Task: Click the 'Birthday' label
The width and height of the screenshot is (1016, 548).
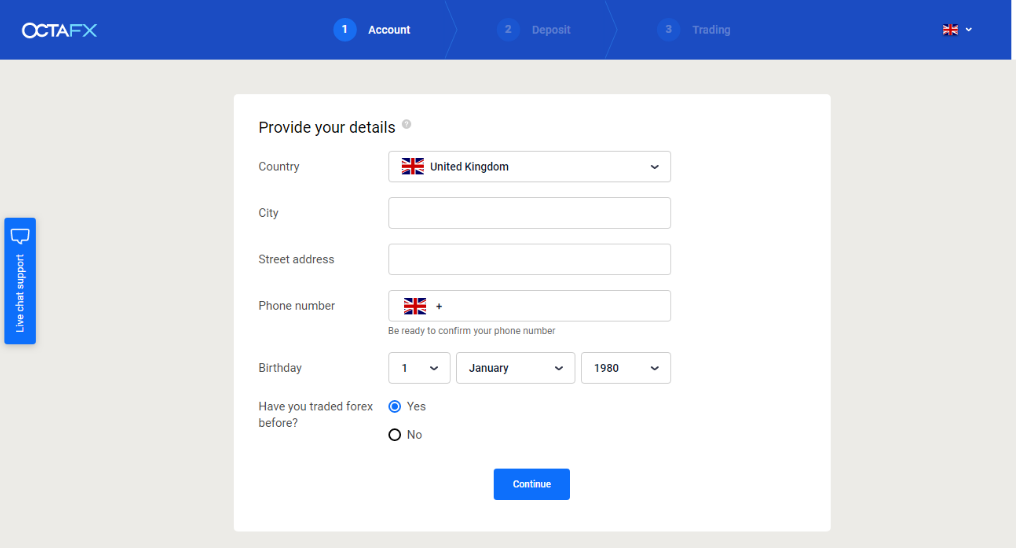Action: pos(280,368)
